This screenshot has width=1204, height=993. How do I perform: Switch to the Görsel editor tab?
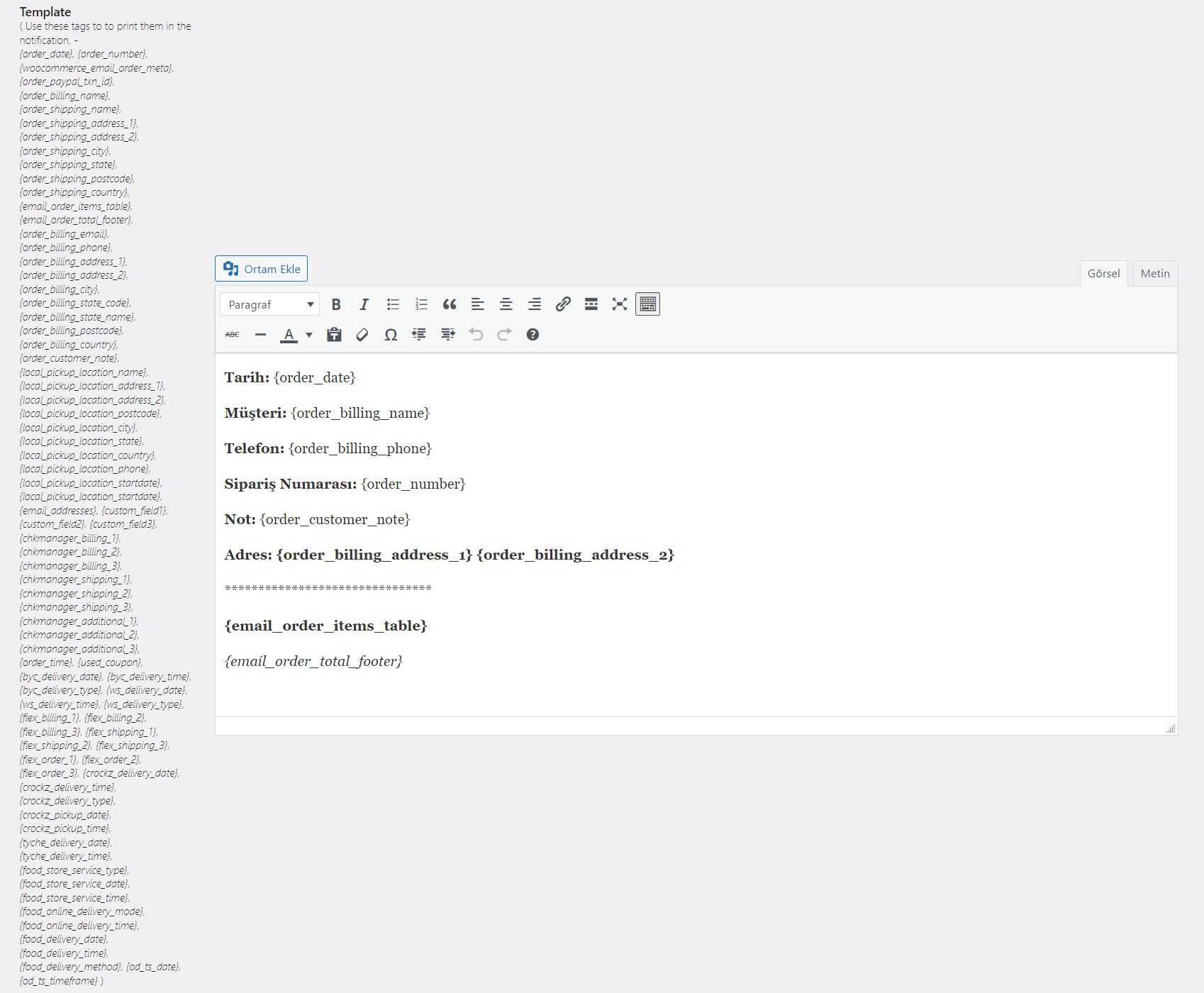tap(1103, 273)
